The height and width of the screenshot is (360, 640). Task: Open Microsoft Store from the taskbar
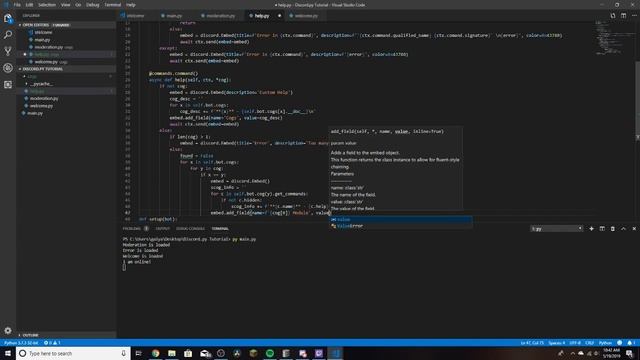(188, 353)
